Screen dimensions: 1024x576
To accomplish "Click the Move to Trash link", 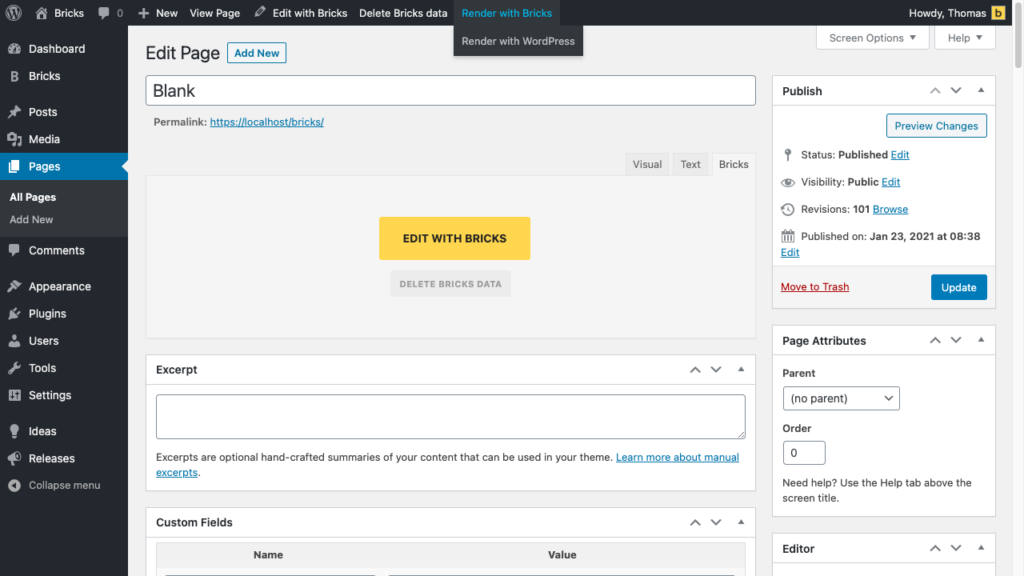I will click(x=814, y=287).
